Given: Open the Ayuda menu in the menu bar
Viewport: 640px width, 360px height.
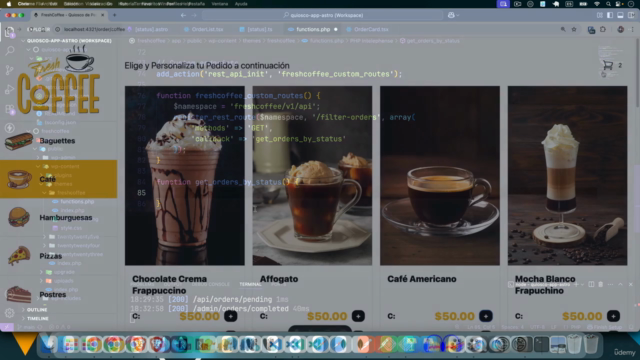Looking at the screenshot, I should pos(241,4).
